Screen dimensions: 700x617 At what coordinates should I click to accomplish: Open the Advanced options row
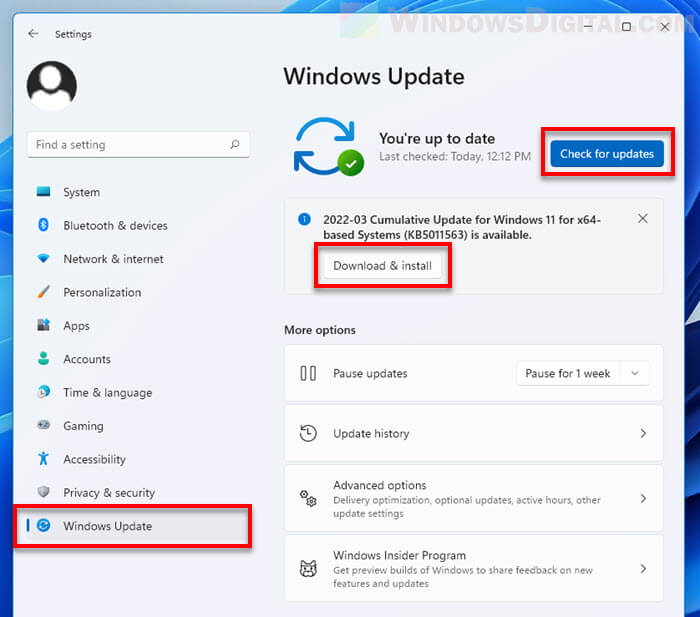[473, 498]
